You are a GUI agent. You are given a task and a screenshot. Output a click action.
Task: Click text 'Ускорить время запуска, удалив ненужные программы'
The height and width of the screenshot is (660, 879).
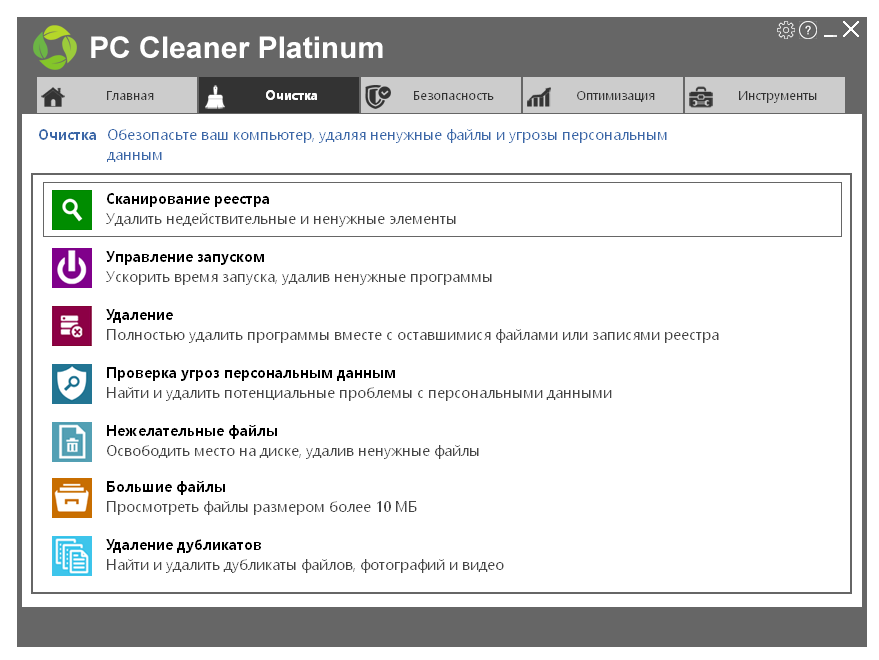299,278
